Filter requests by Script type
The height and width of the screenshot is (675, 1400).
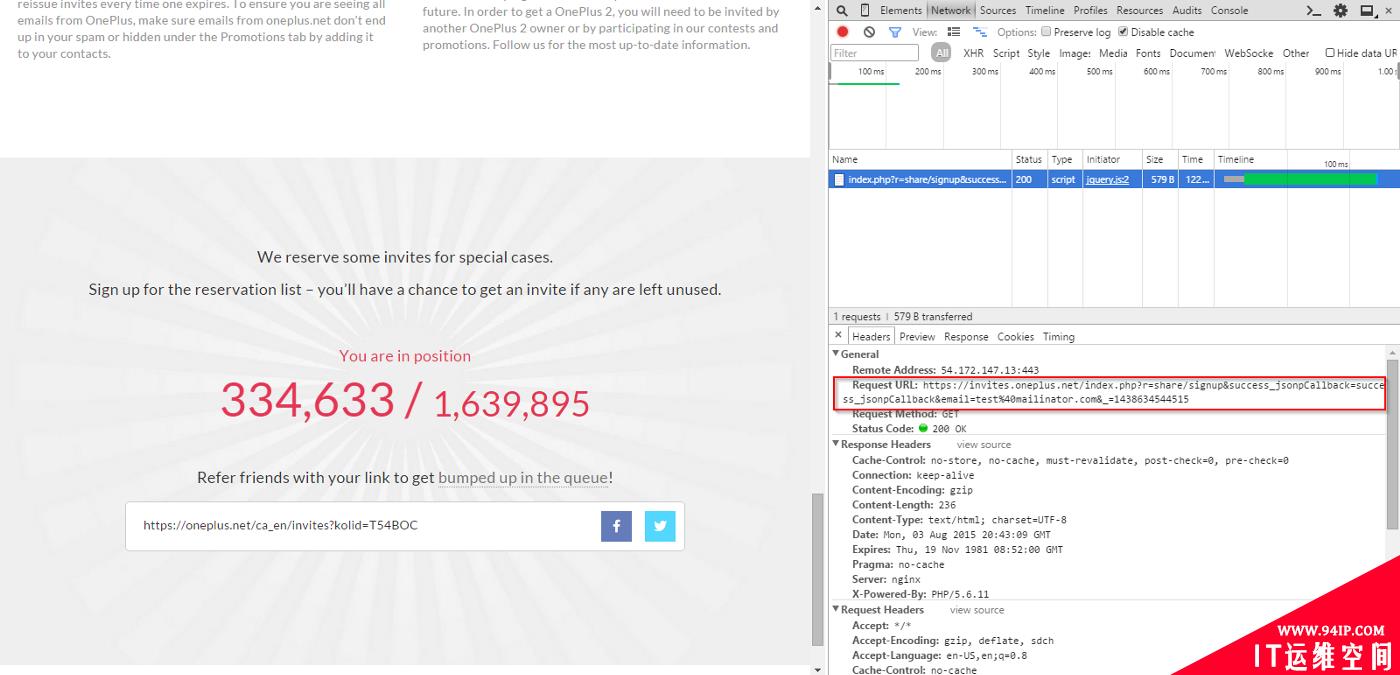(x=1006, y=53)
